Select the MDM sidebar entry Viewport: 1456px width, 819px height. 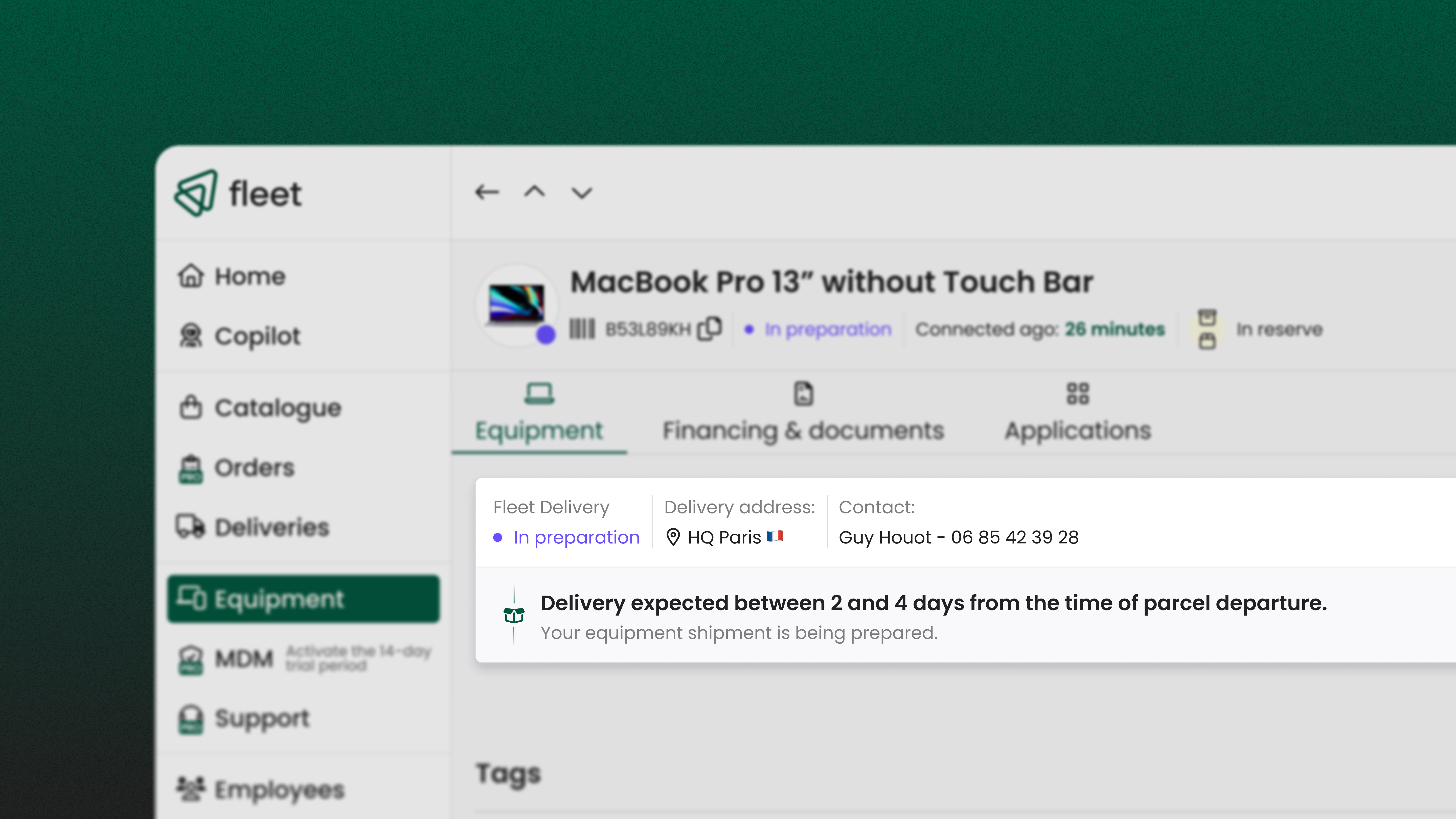click(x=244, y=658)
